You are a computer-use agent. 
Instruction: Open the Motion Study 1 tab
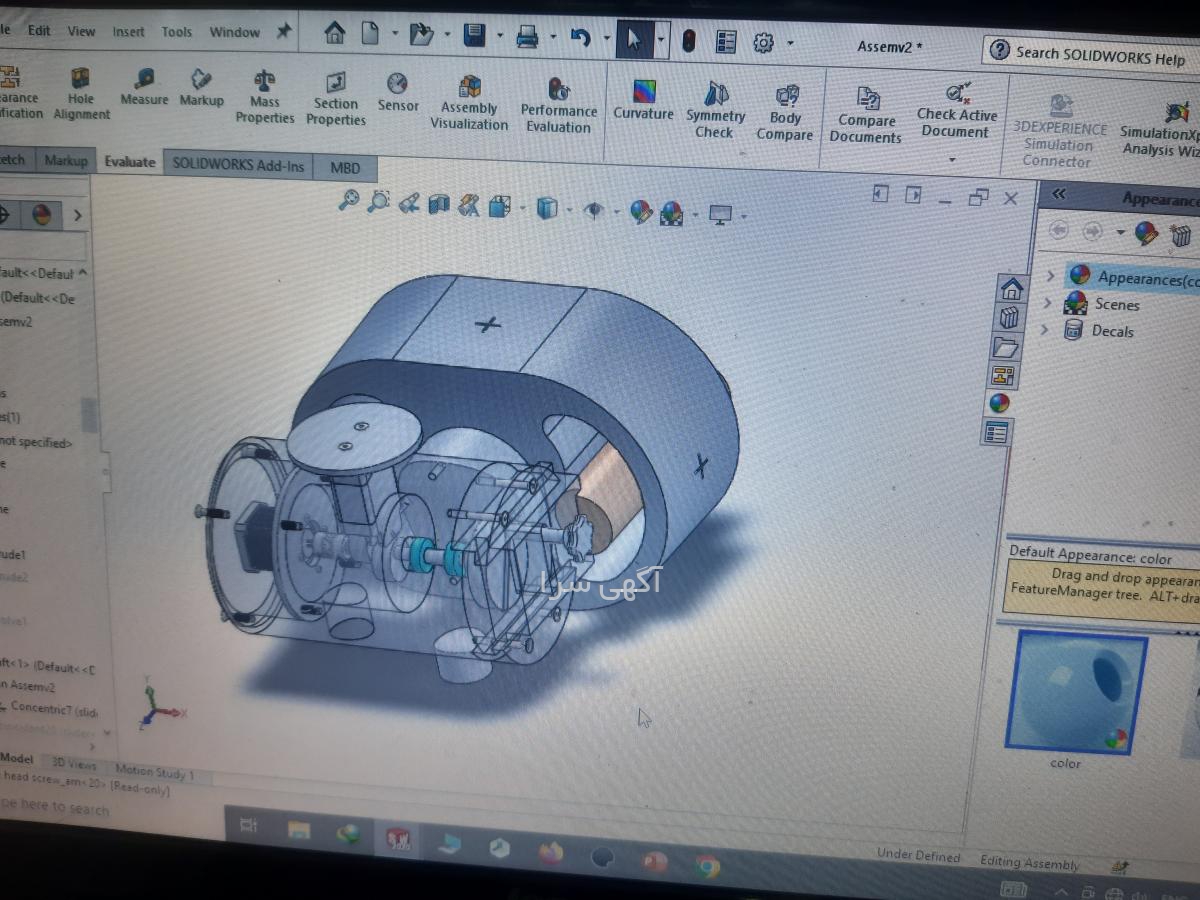[154, 772]
